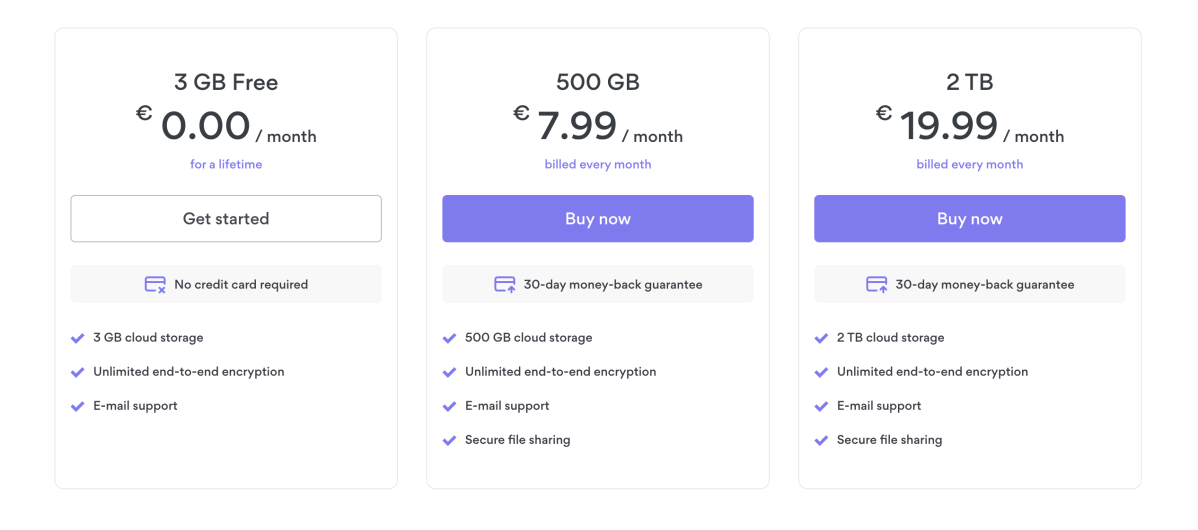1198x530 pixels.
Task: Click 30-day money-back guarantee under 500 GB
Action: point(612,285)
